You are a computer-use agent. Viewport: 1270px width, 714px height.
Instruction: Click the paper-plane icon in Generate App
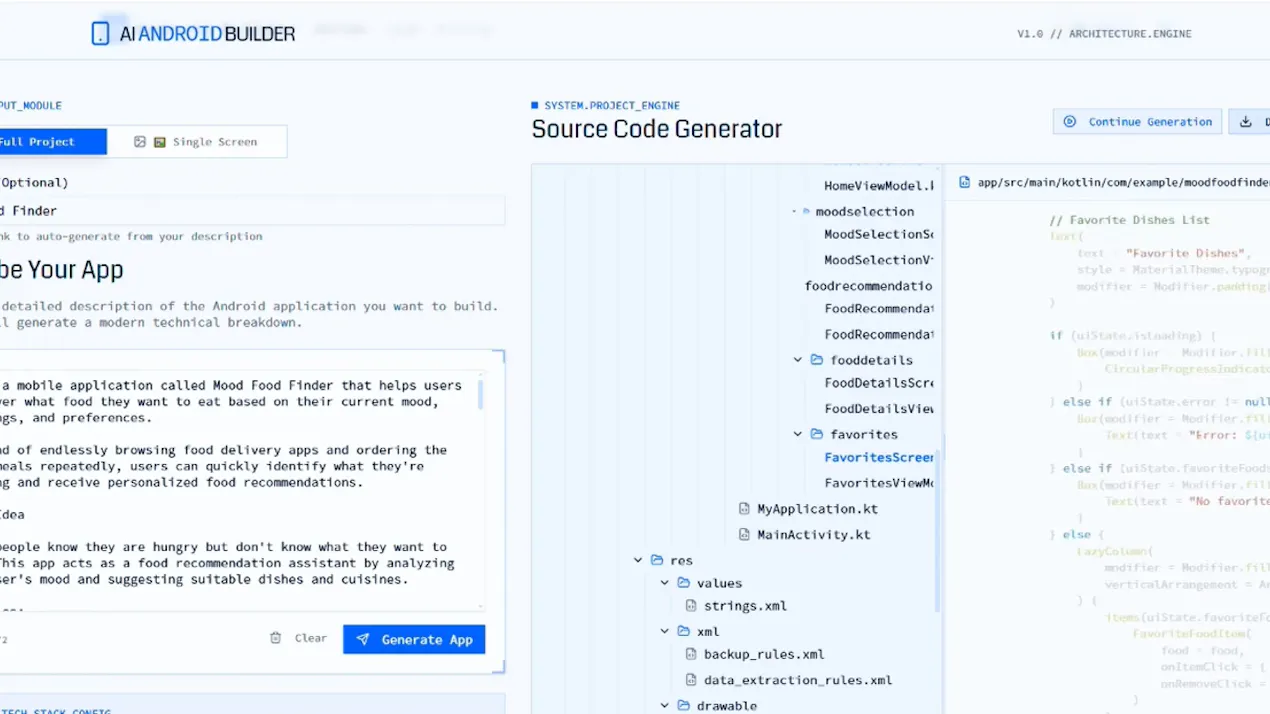(363, 639)
